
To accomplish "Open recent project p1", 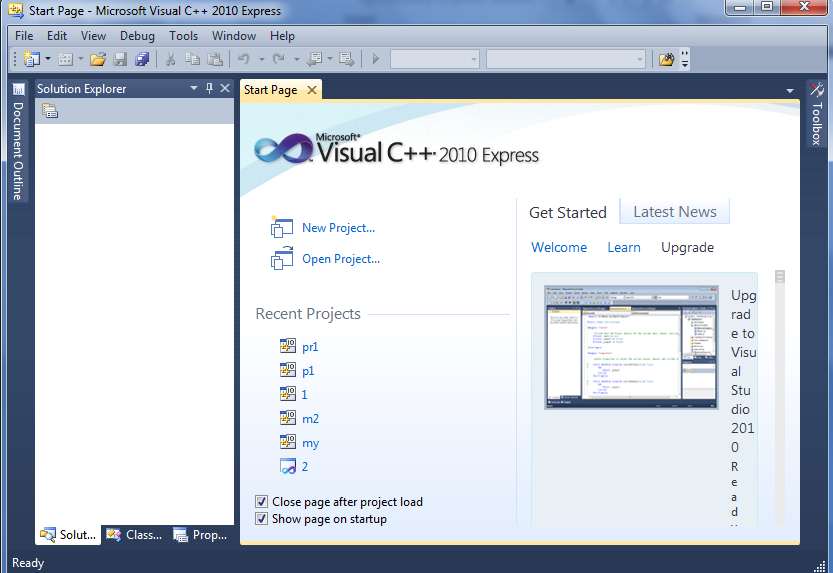I will tap(308, 371).
